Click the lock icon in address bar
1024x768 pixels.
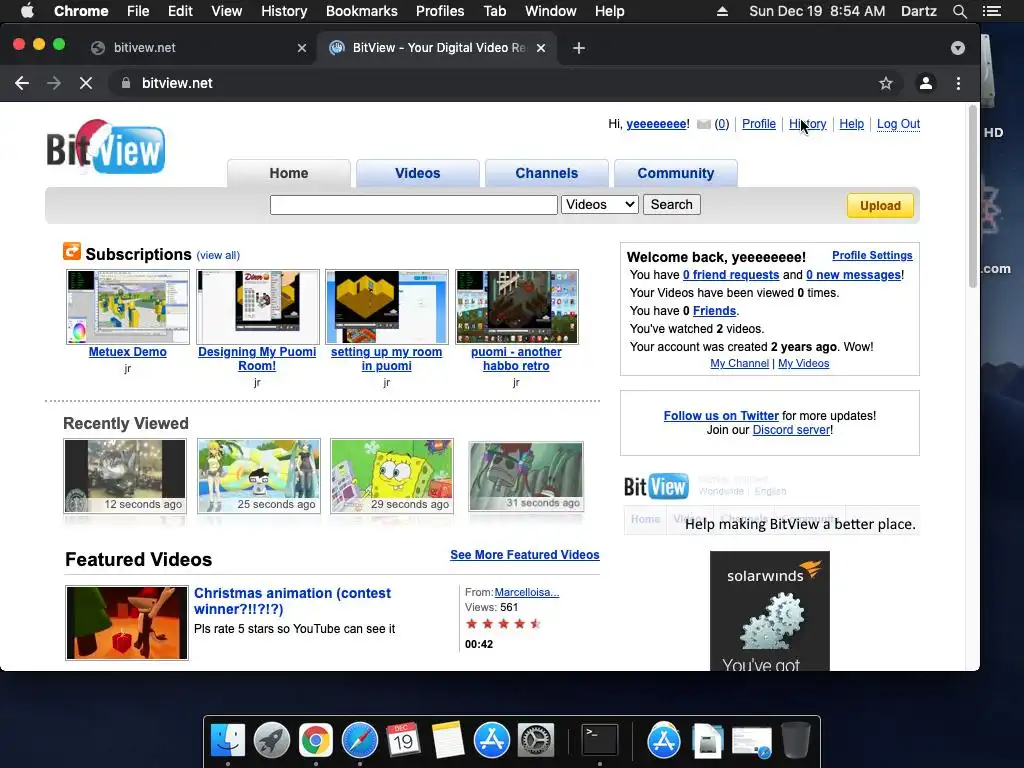126,83
